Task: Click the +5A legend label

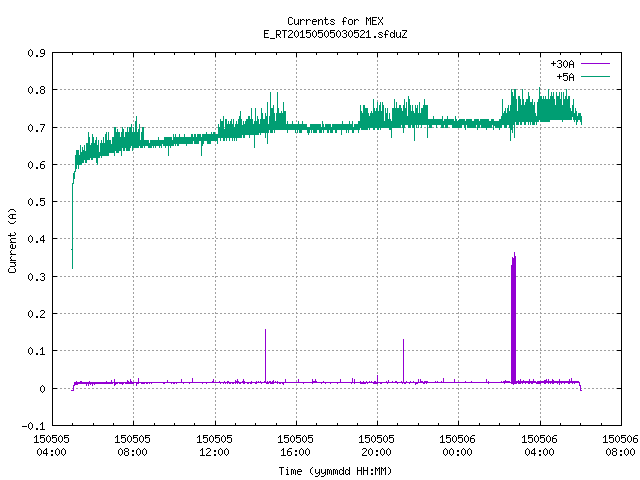Action: tap(565, 77)
